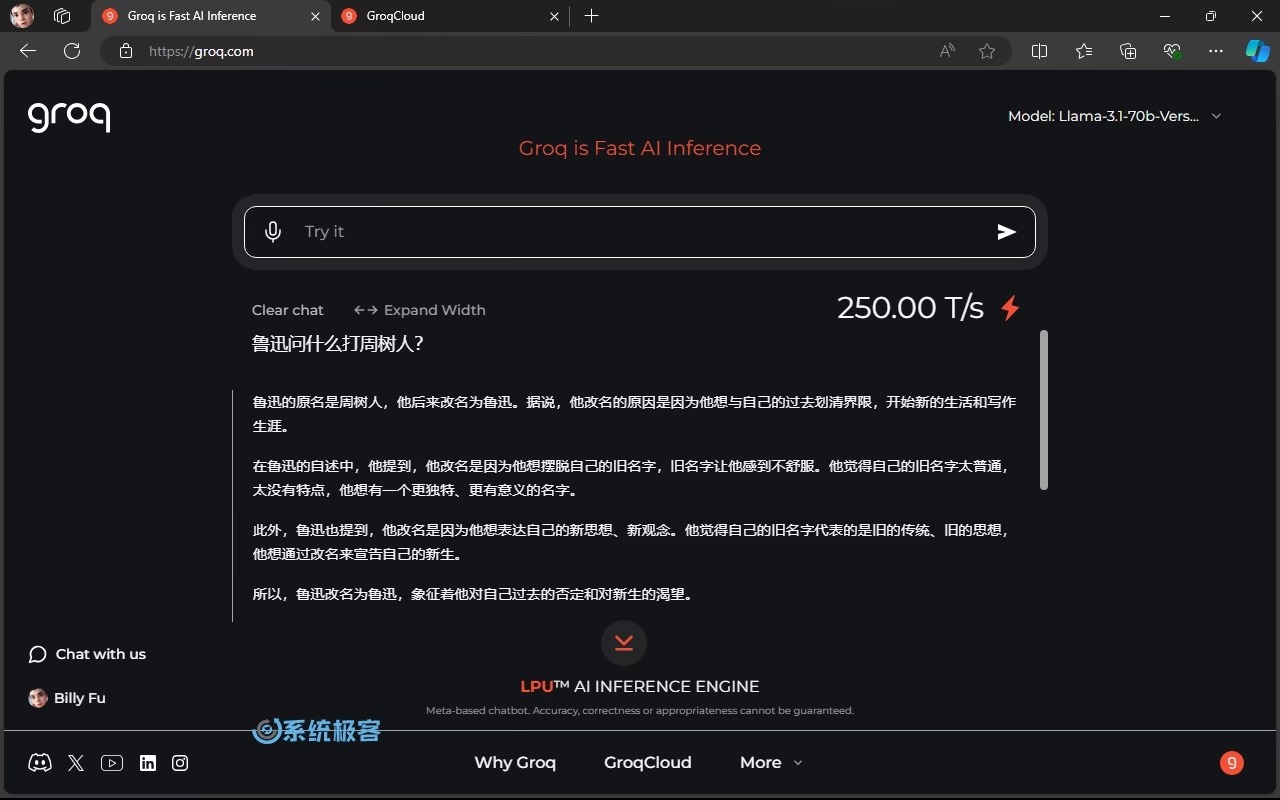Image resolution: width=1280 pixels, height=800 pixels.
Task: Click the orange Groq badge bottom-right
Action: (1232, 763)
